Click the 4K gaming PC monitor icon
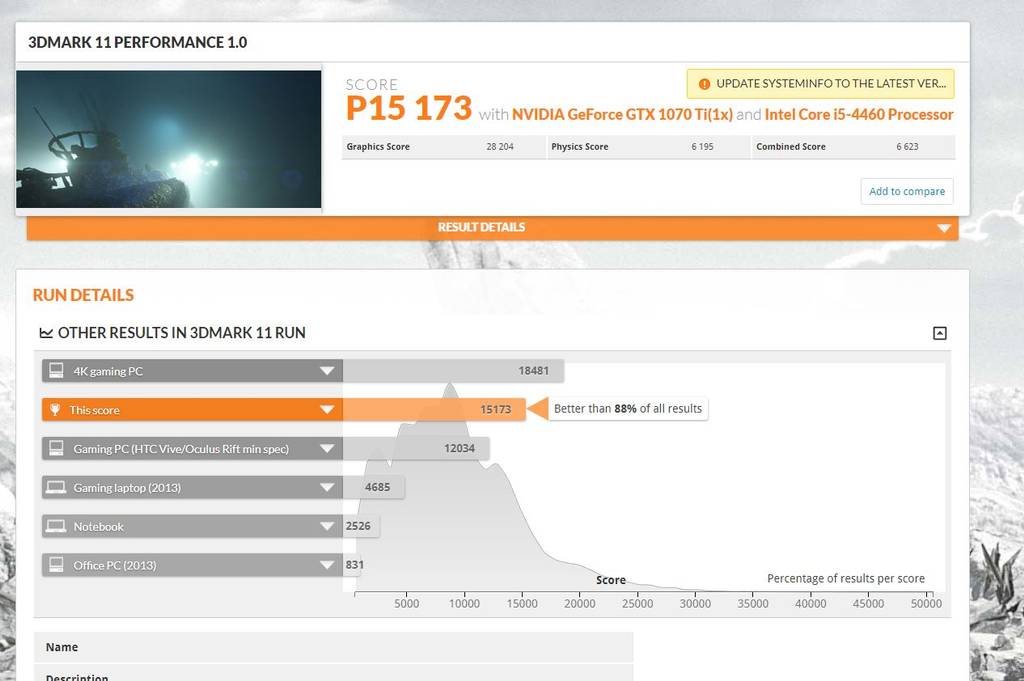 [x=56, y=371]
